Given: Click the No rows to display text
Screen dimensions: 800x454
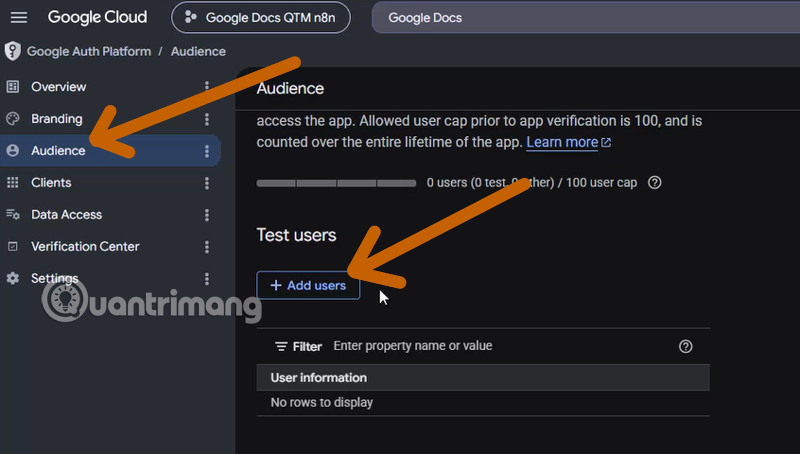Looking at the screenshot, I should [x=322, y=402].
